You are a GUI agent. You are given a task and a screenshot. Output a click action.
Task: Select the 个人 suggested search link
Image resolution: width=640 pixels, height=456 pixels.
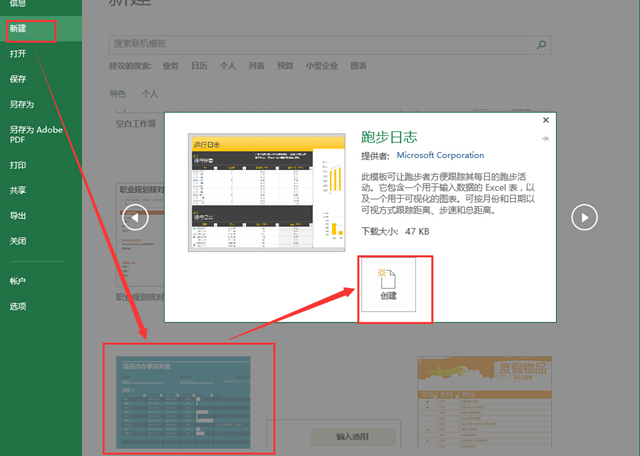pos(228,66)
